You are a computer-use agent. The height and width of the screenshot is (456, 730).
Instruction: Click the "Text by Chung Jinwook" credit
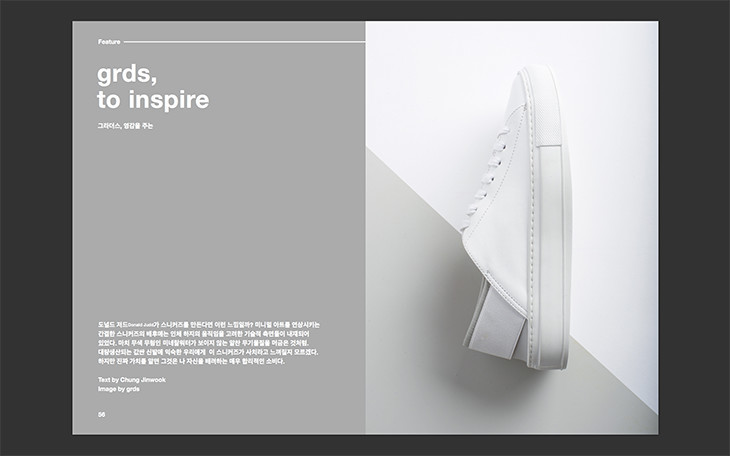[x=132, y=380]
